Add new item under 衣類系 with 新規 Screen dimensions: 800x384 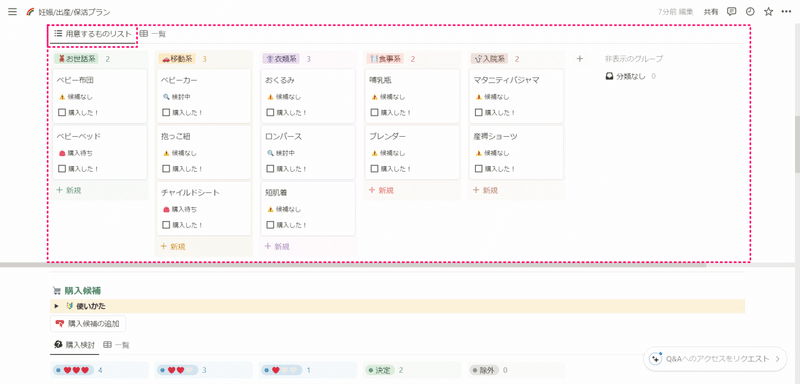point(277,246)
